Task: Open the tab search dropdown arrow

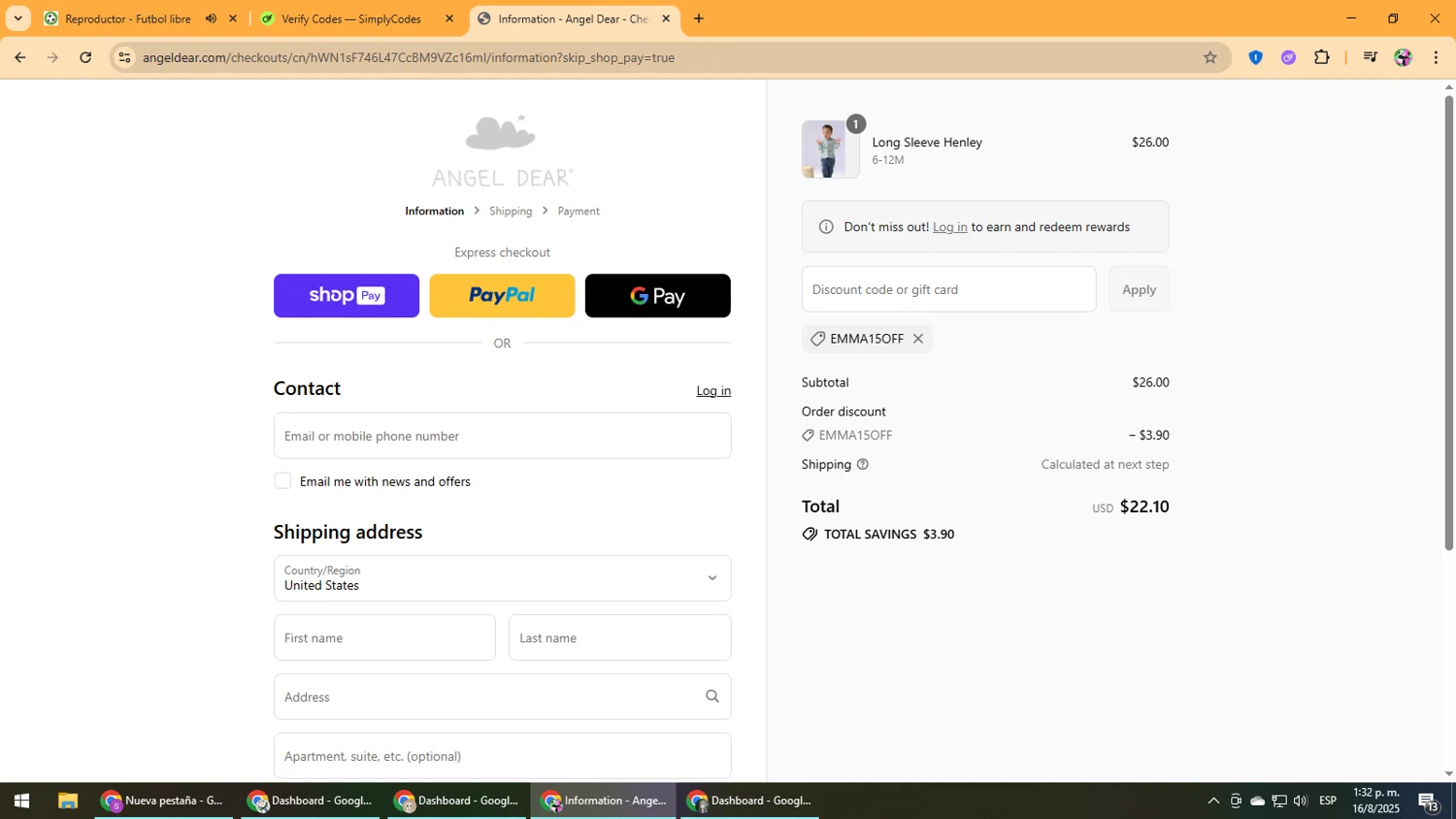Action: click(17, 18)
